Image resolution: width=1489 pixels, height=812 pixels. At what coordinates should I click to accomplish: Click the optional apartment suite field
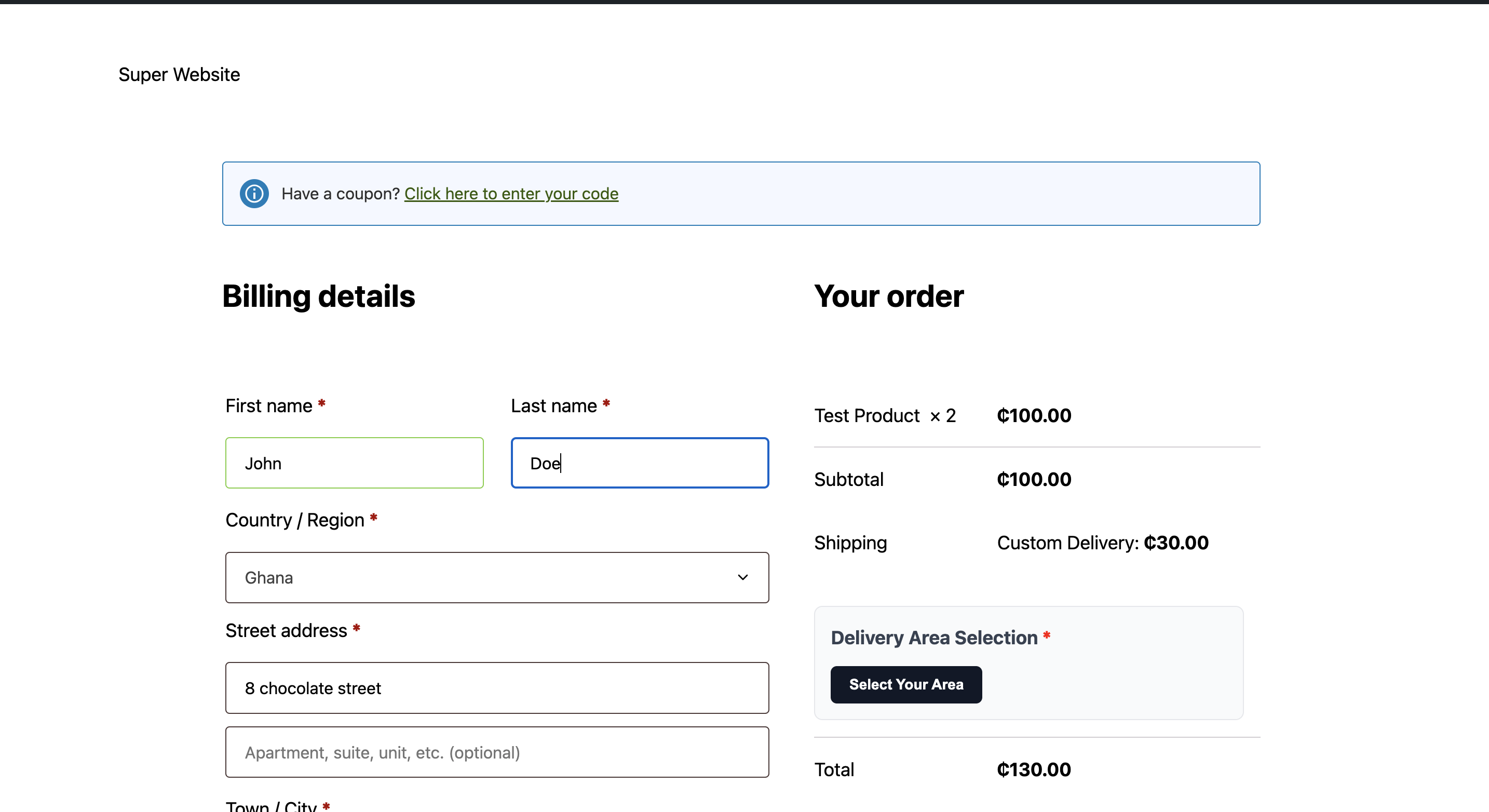(496, 752)
